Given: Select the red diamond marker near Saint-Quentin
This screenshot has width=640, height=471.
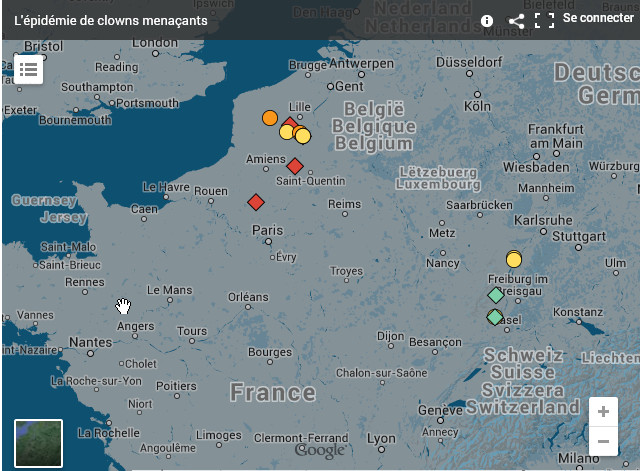Looking at the screenshot, I should point(295,166).
